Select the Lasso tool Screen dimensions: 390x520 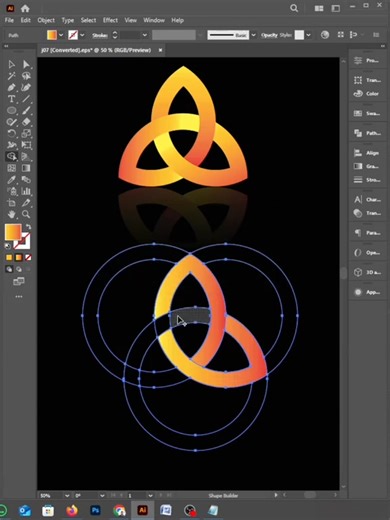(26, 76)
